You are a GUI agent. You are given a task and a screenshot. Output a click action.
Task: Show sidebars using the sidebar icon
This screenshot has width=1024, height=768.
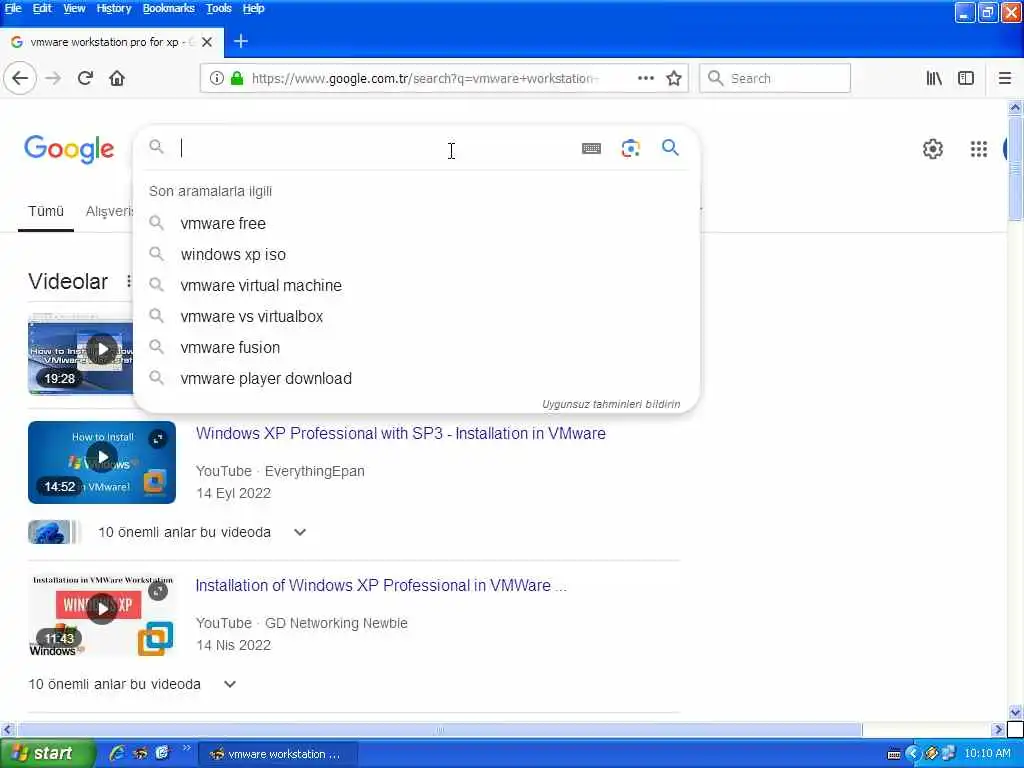[966, 78]
